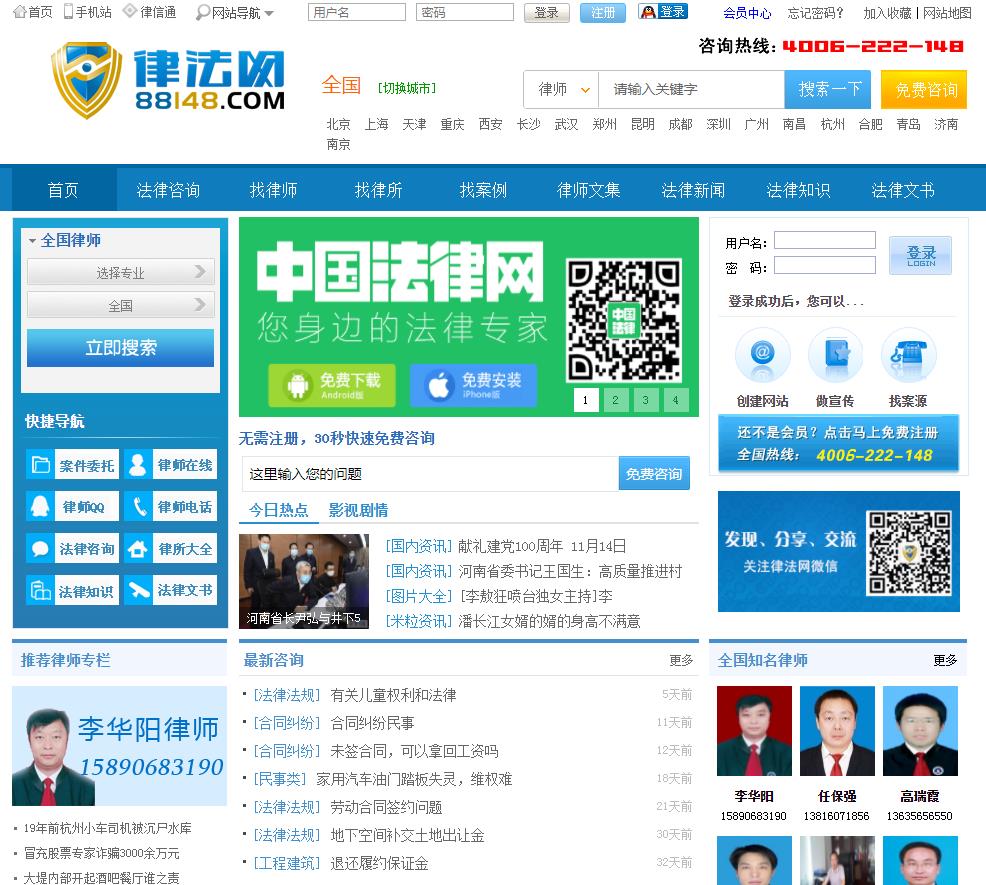Submit question with blue 免费咨询 button
This screenshot has height=885, width=986.
pyautogui.click(x=654, y=474)
